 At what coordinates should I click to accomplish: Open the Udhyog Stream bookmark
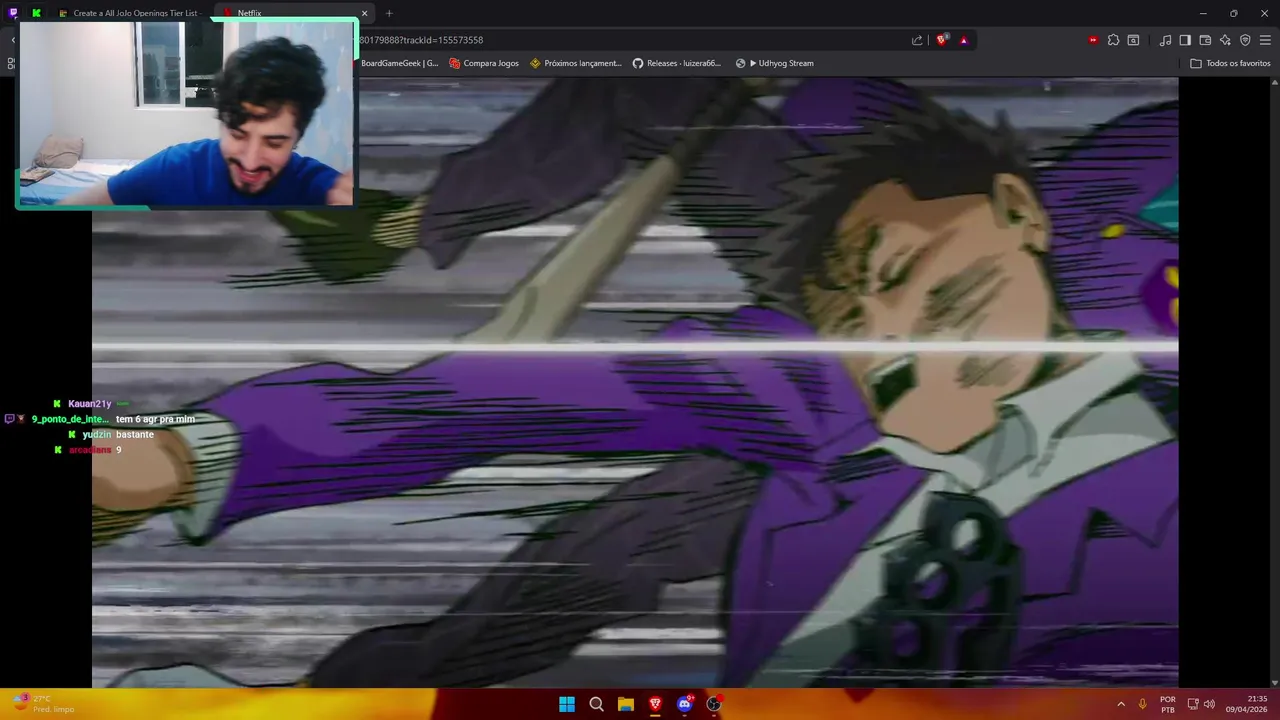pos(775,63)
